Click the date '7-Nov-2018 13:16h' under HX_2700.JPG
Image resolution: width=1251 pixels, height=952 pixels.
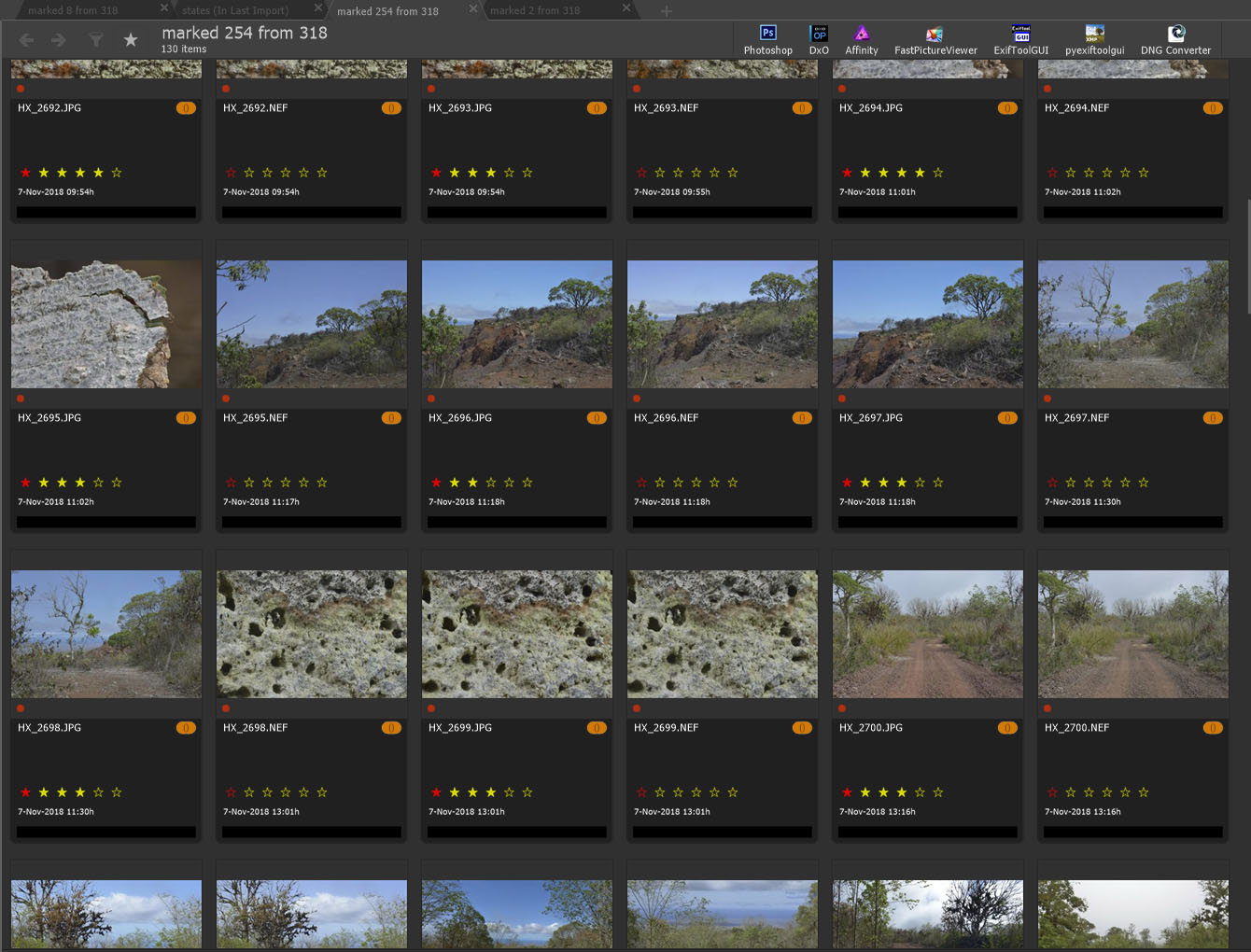pyautogui.click(x=878, y=812)
